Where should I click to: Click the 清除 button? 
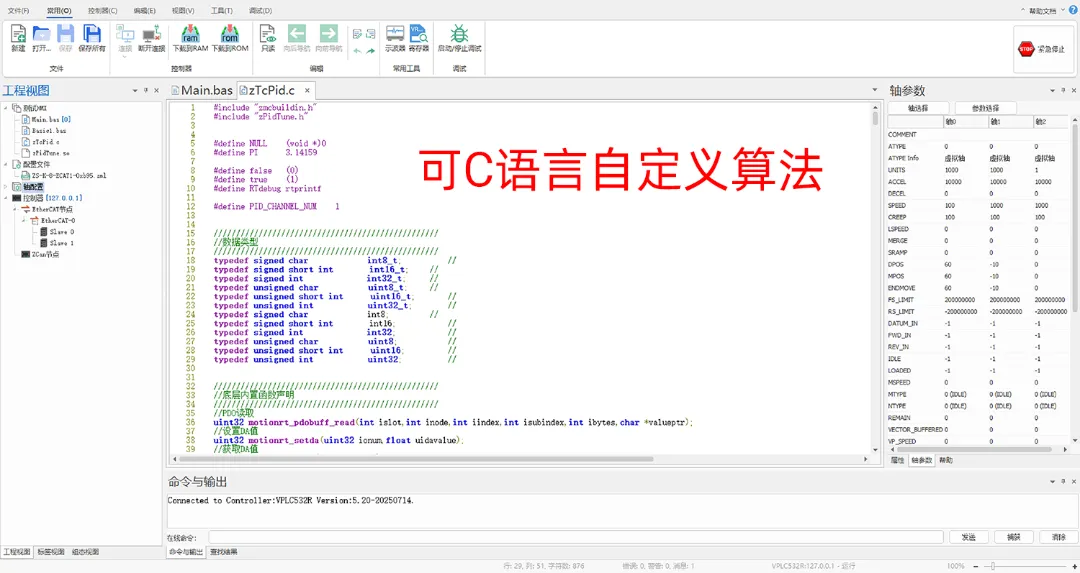[1059, 537]
